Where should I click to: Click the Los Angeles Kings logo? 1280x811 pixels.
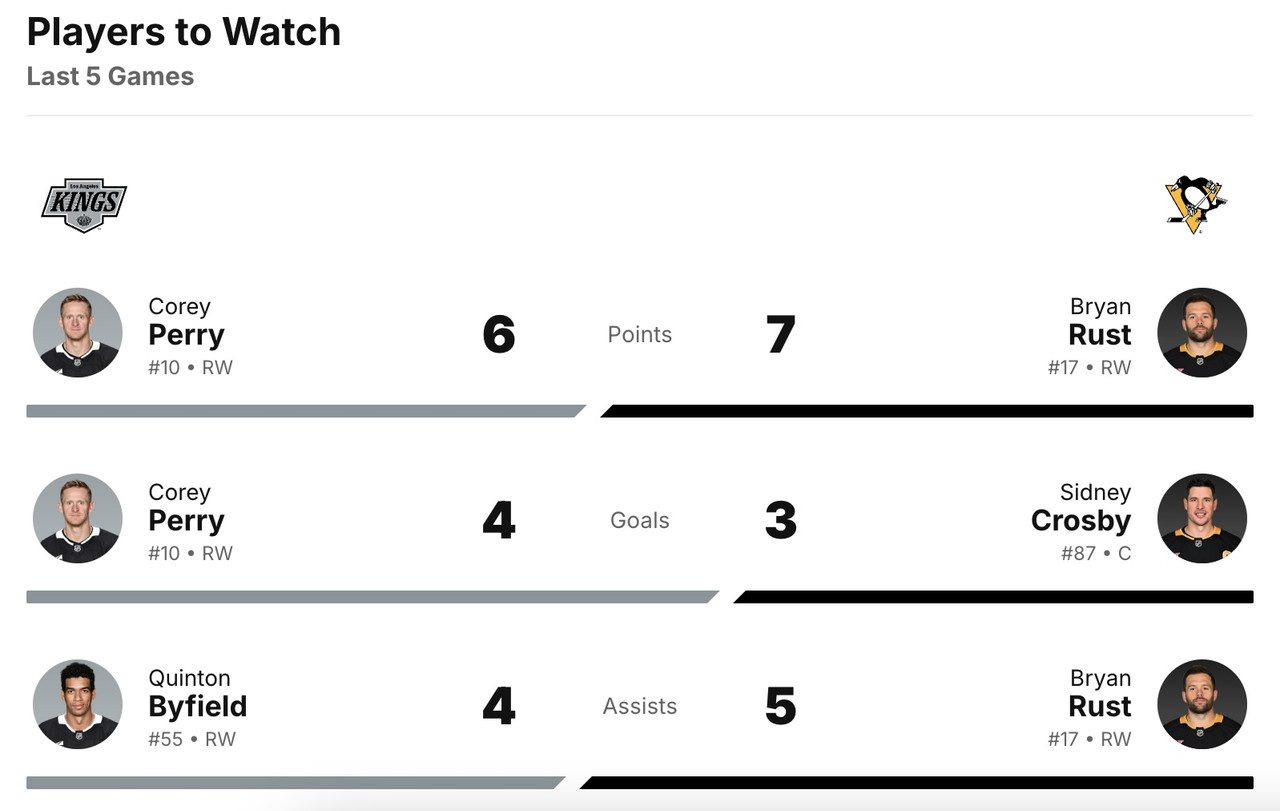tap(83, 206)
